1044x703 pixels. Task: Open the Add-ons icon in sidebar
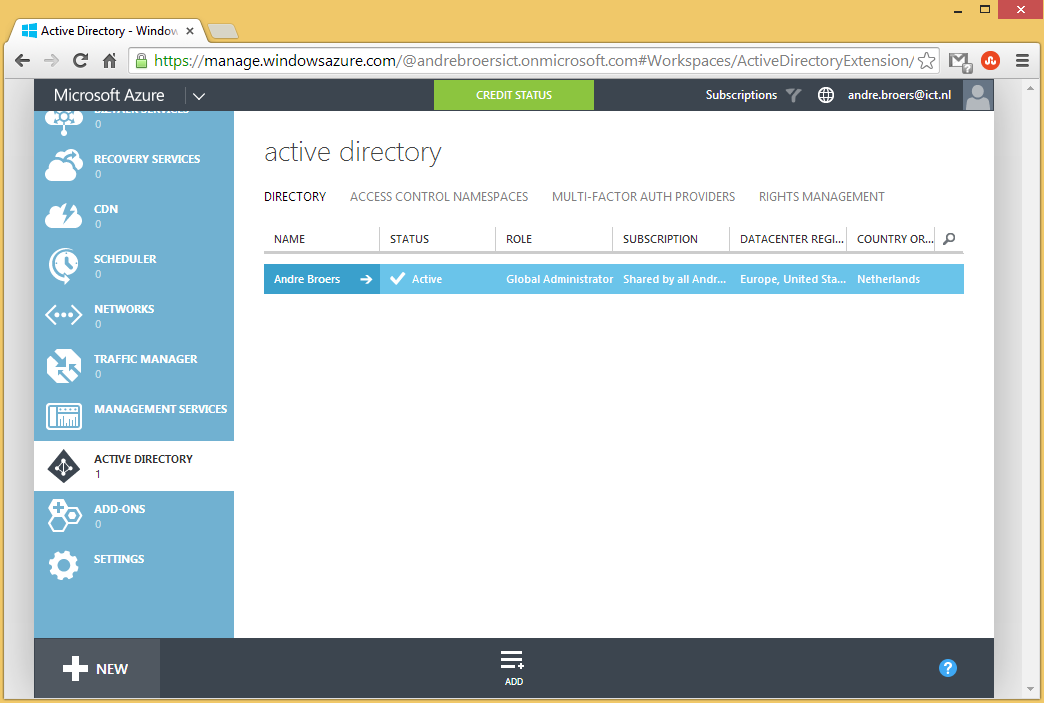click(x=64, y=515)
